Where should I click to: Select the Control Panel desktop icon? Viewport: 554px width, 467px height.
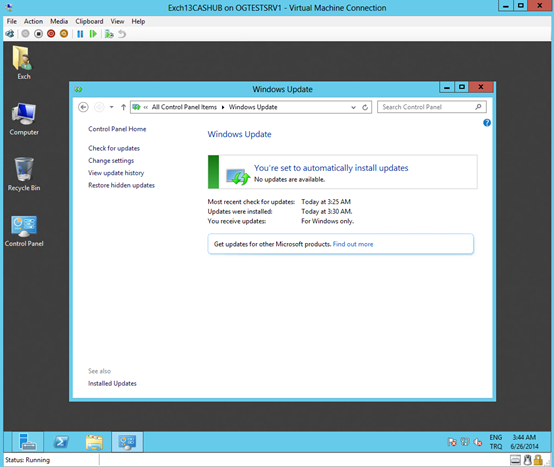pos(24,231)
